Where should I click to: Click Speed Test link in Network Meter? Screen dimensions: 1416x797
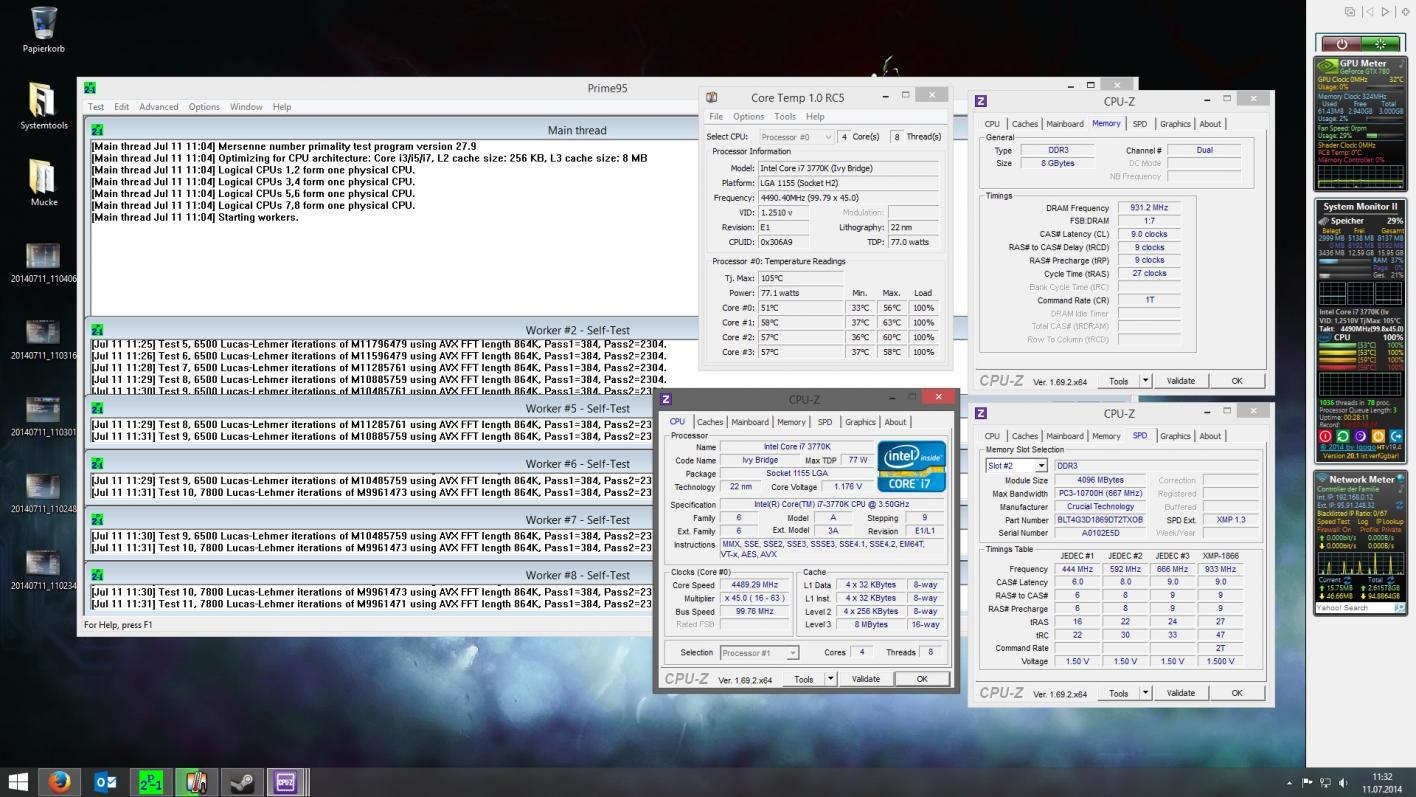(1333, 522)
